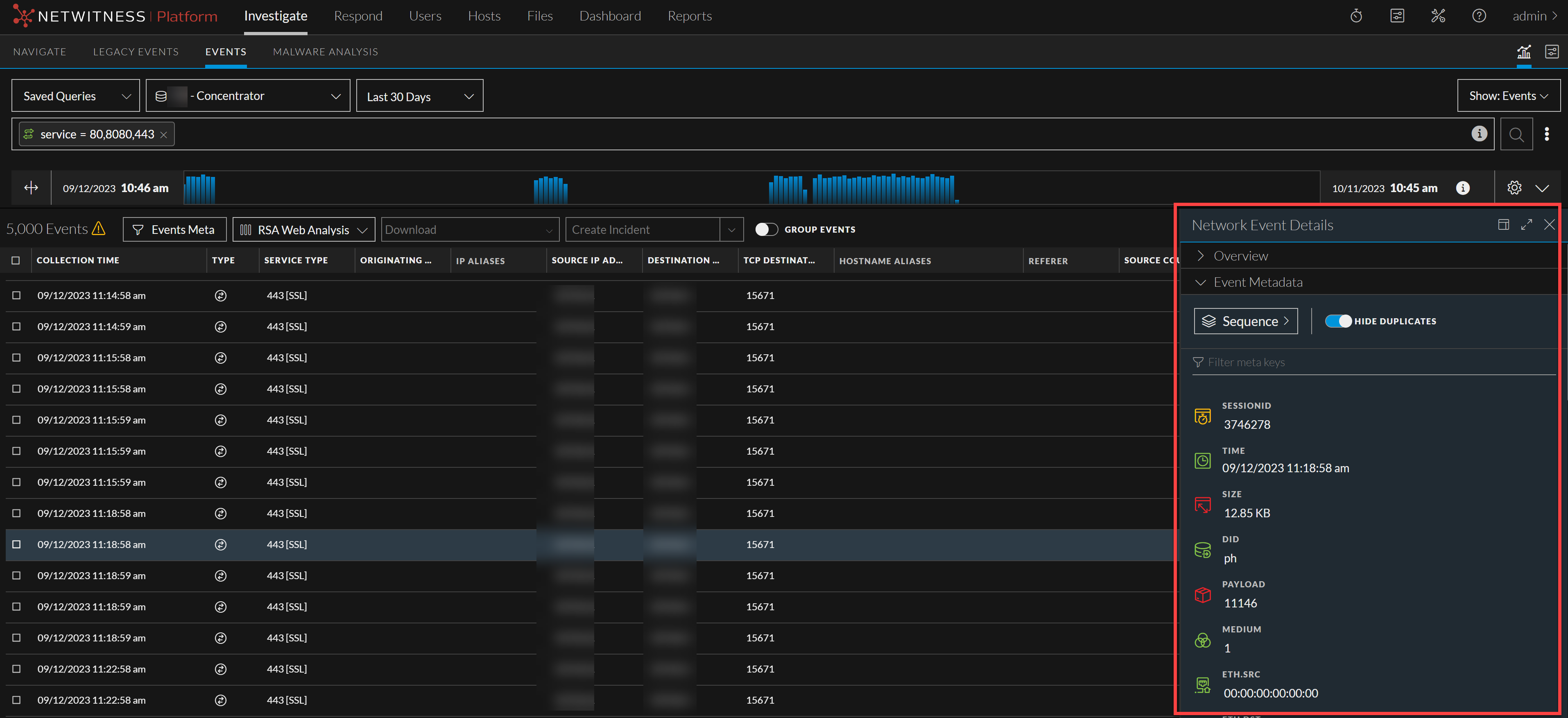Open the RSA Web Analysis column group dropdown

point(303,230)
